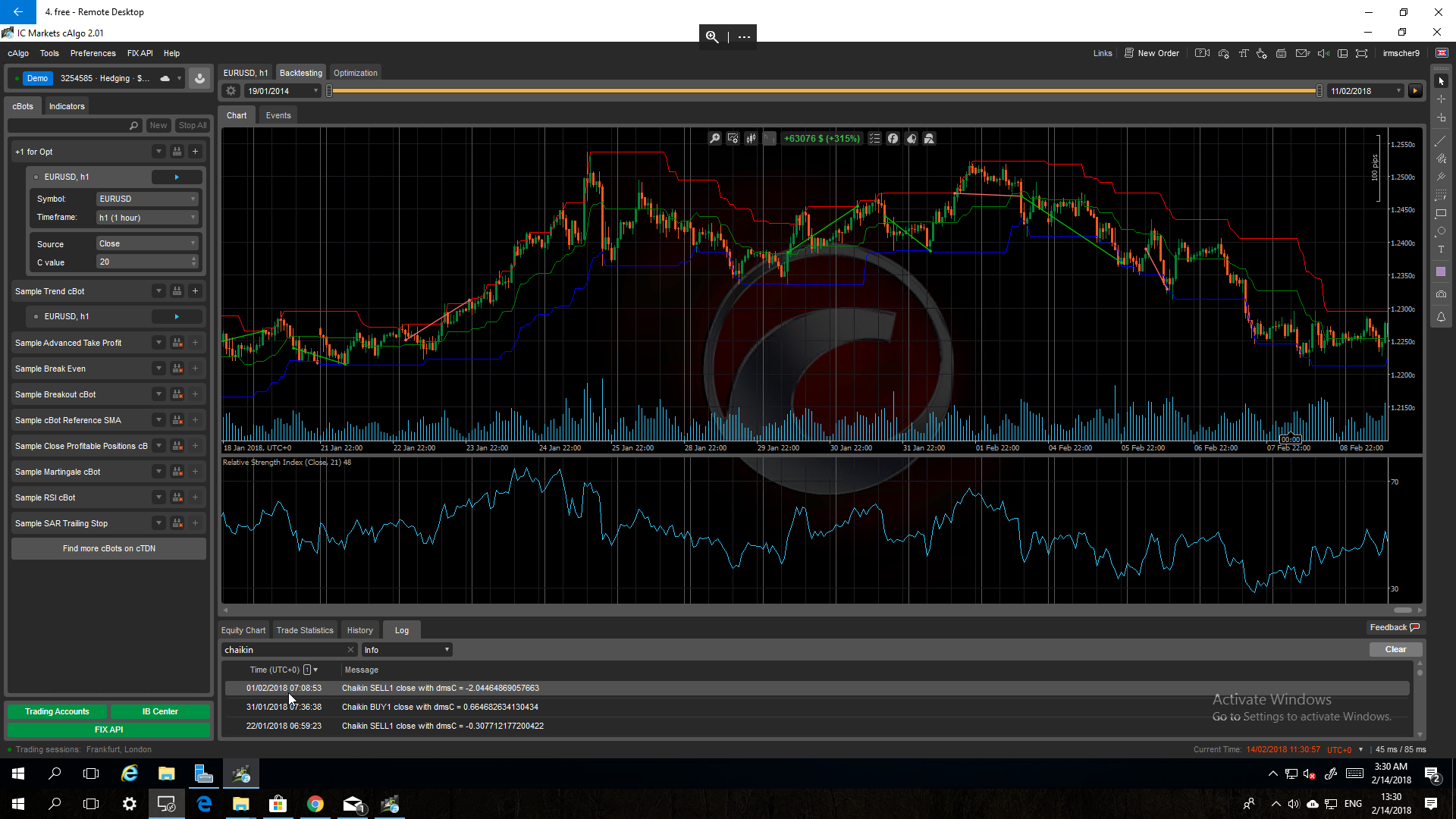Open the indicators 'f' icon on chart
Viewport: 1456px width, 819px height.
click(893, 138)
